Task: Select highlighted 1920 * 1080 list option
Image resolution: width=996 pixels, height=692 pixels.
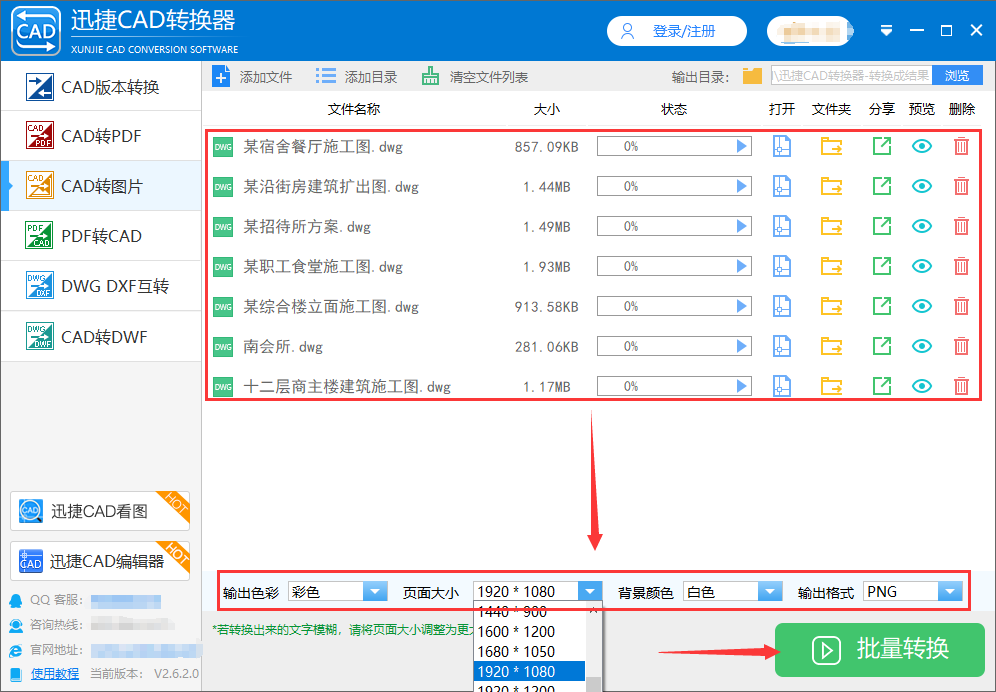Action: tap(529, 672)
